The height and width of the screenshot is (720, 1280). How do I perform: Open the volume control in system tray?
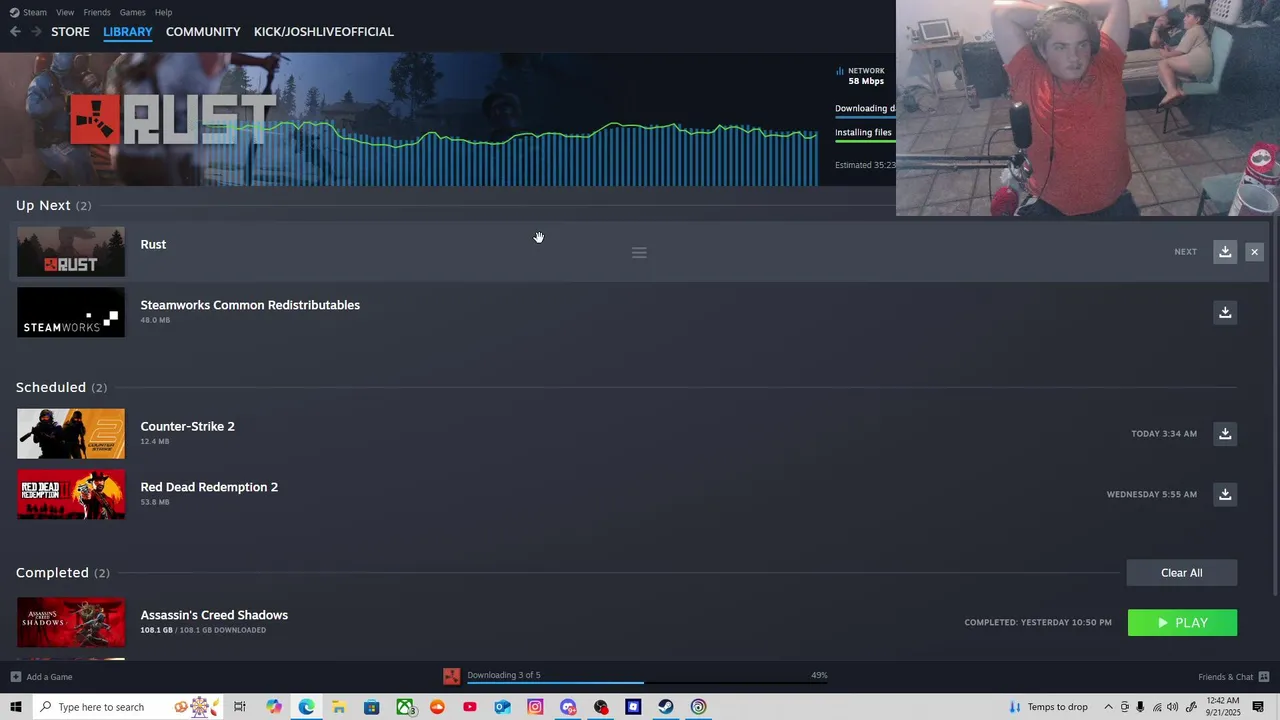1173,707
